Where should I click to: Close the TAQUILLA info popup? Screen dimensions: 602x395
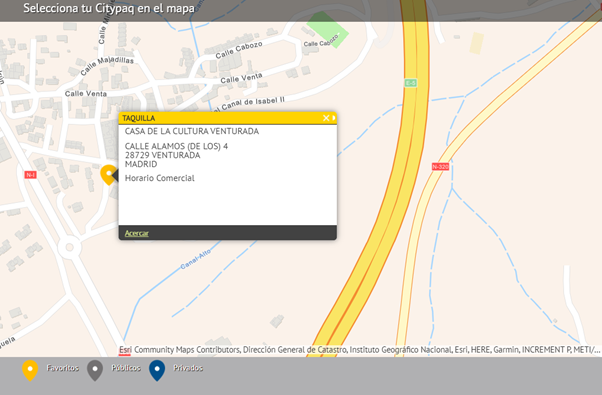(326, 118)
